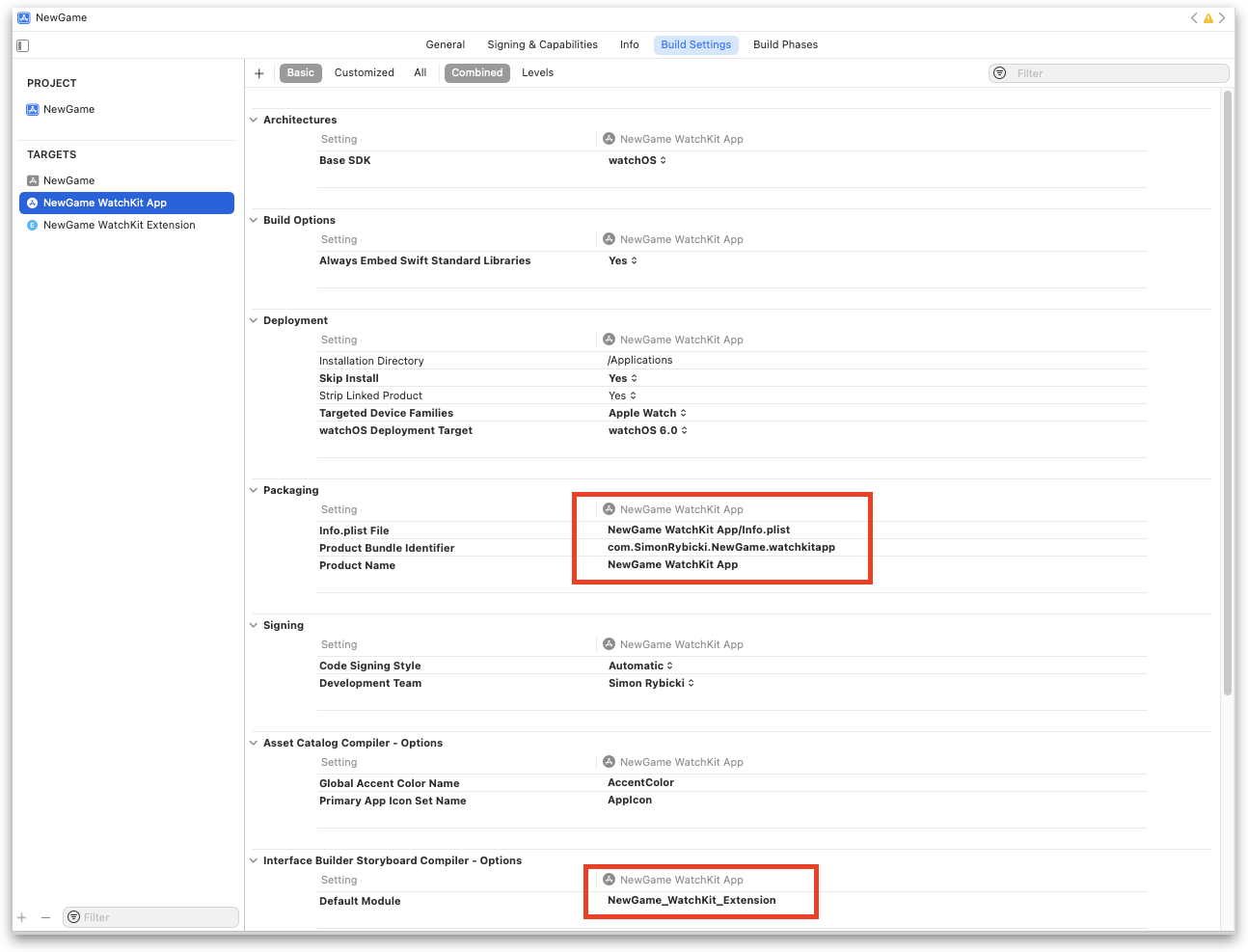Click the NewGame title bar project icon
1248x952 pixels.
[23, 18]
